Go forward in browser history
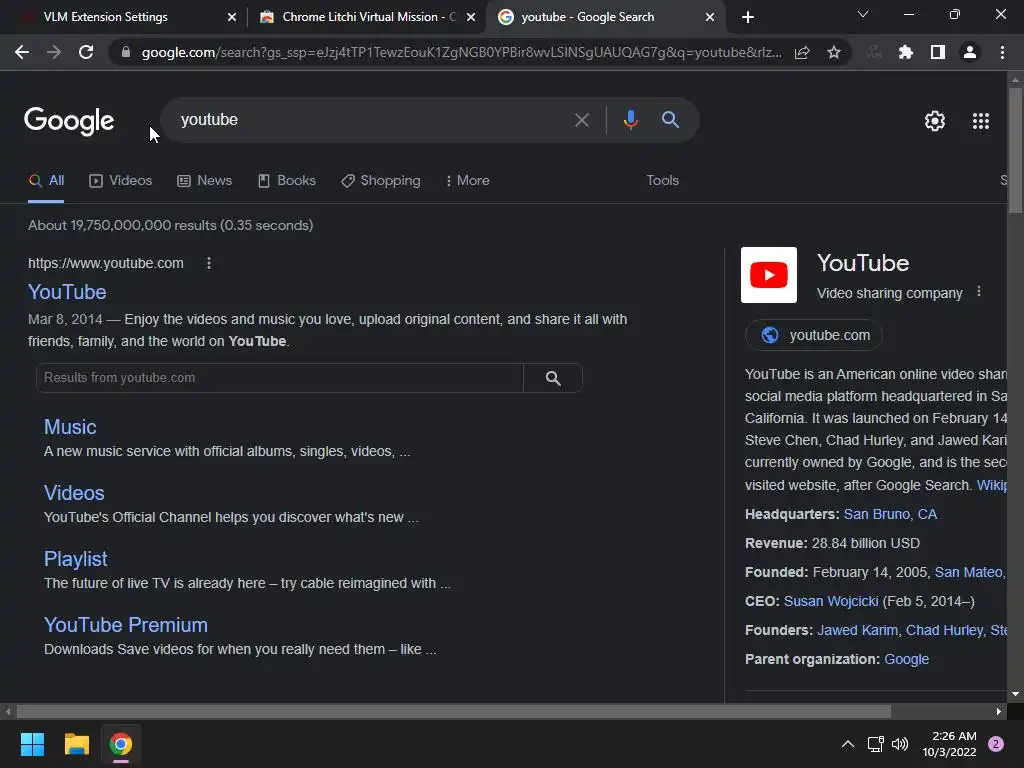The image size is (1024, 768). point(54,52)
